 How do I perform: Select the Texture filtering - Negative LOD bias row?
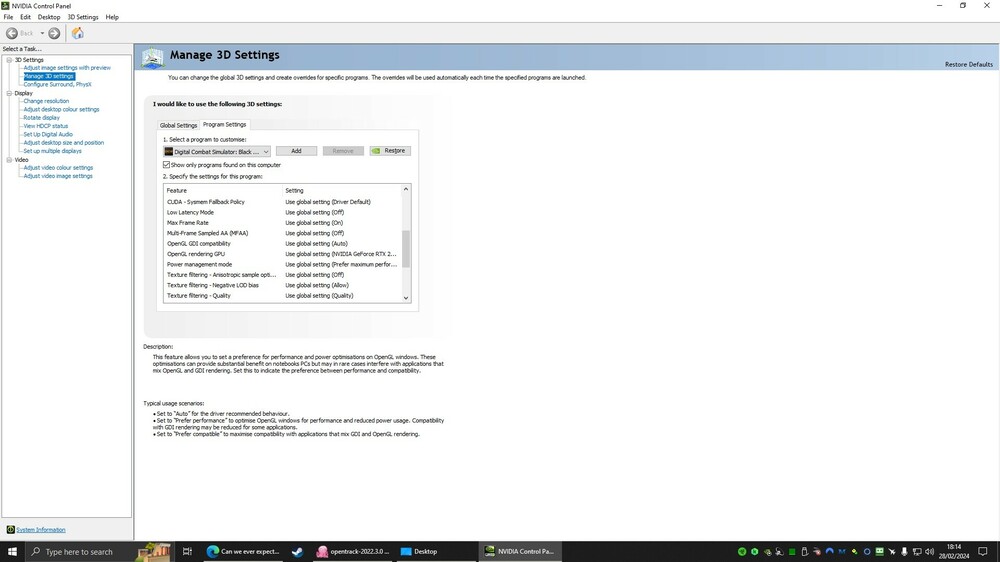tap(283, 285)
